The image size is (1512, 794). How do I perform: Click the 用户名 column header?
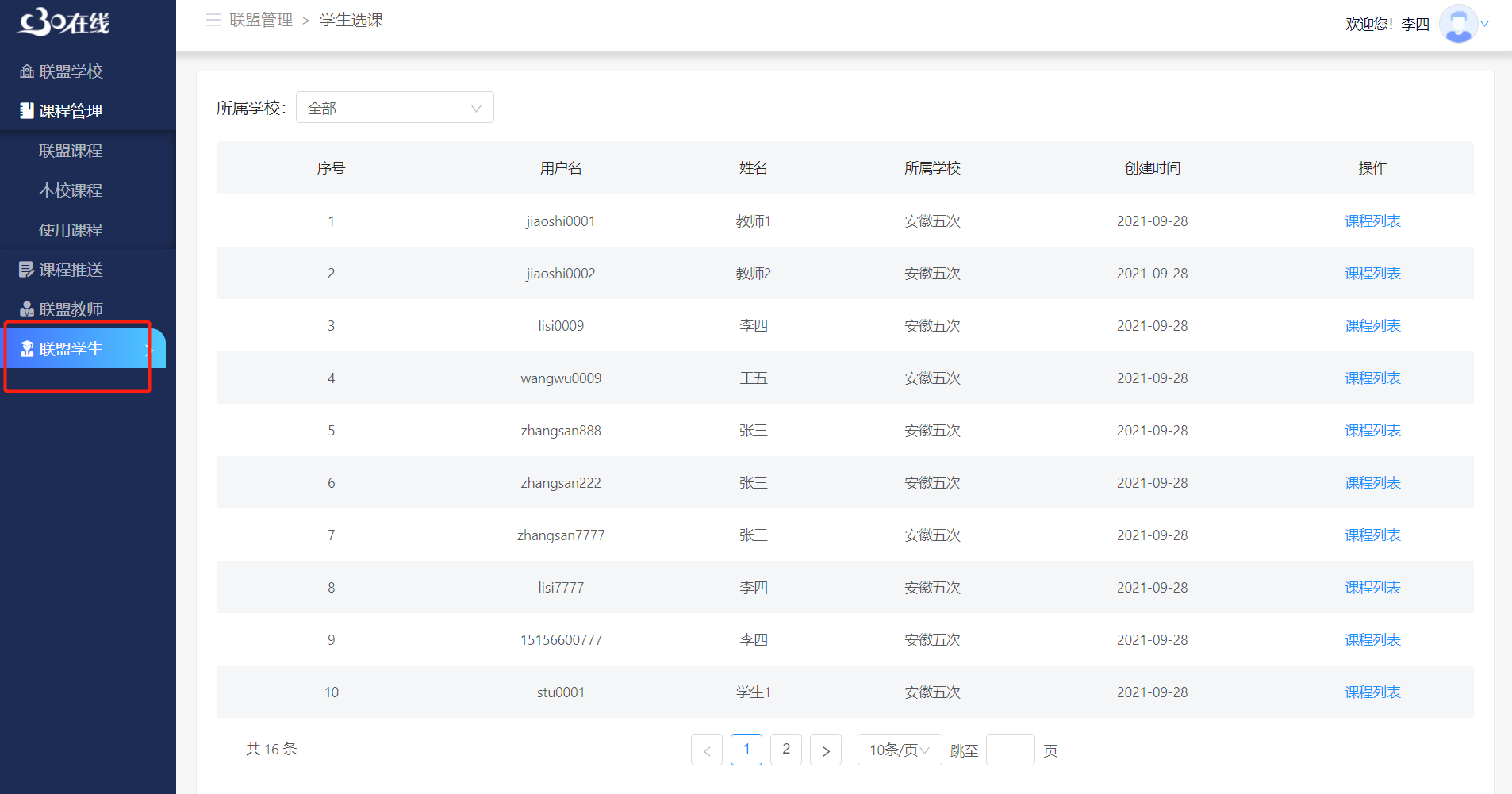point(561,168)
